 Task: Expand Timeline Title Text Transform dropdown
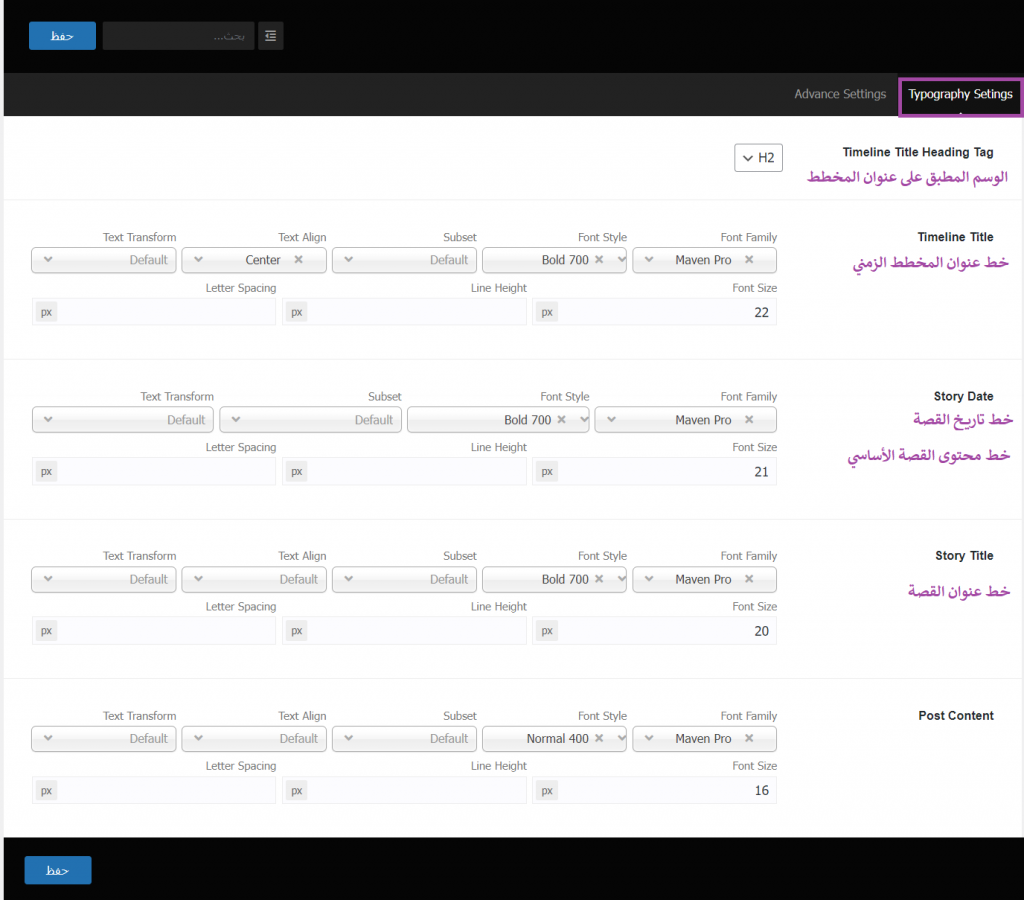(104, 260)
